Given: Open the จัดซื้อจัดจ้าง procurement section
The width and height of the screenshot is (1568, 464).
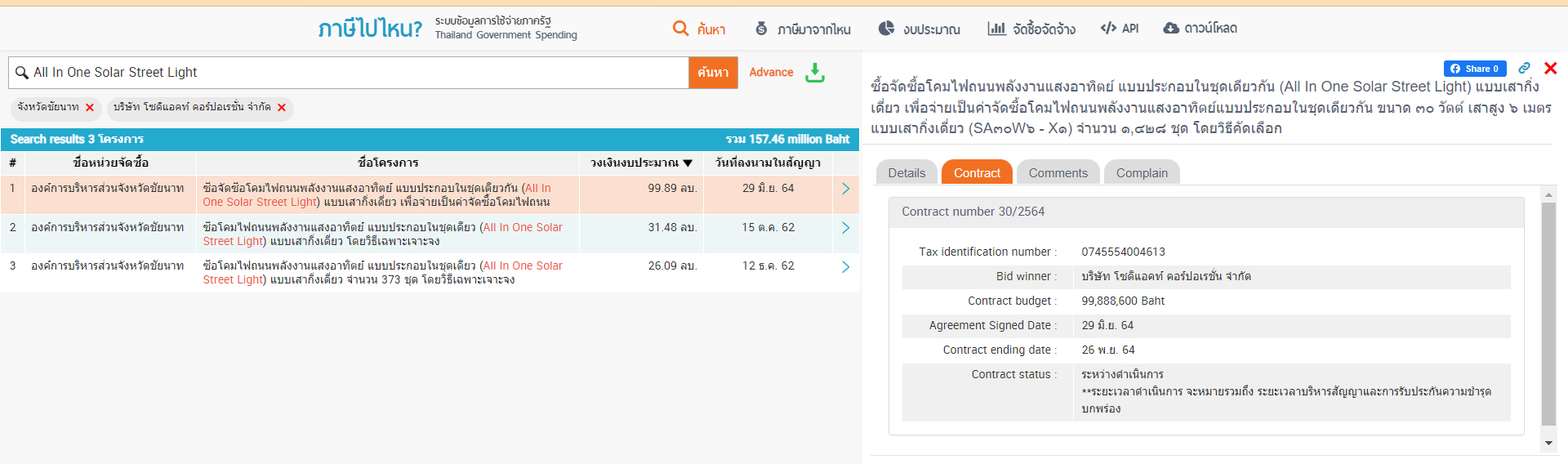Looking at the screenshot, I should coord(1031,29).
